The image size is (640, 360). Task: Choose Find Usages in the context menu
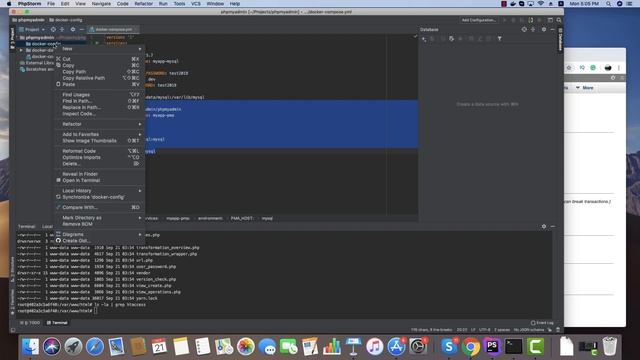(99, 95)
